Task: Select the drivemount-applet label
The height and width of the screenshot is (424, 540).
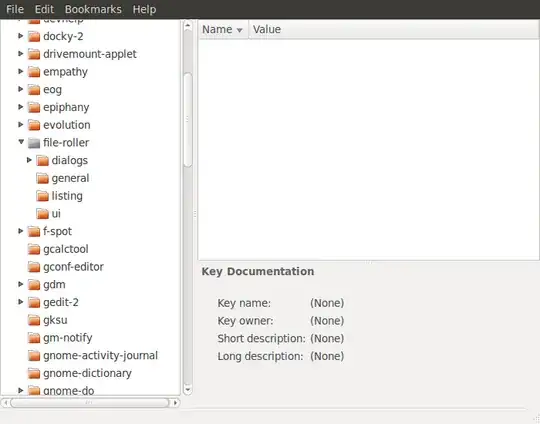Action: pos(90,54)
